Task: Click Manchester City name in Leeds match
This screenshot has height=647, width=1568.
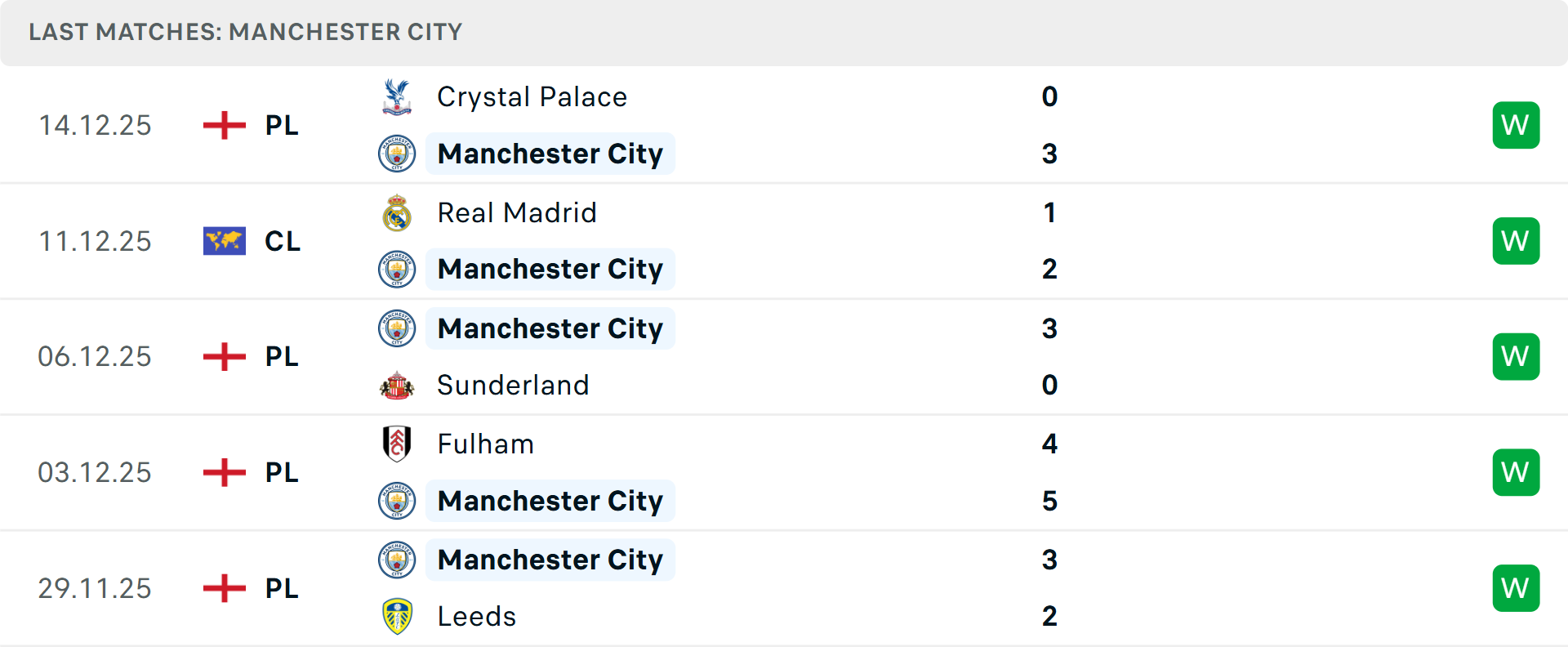Action: tap(550, 560)
